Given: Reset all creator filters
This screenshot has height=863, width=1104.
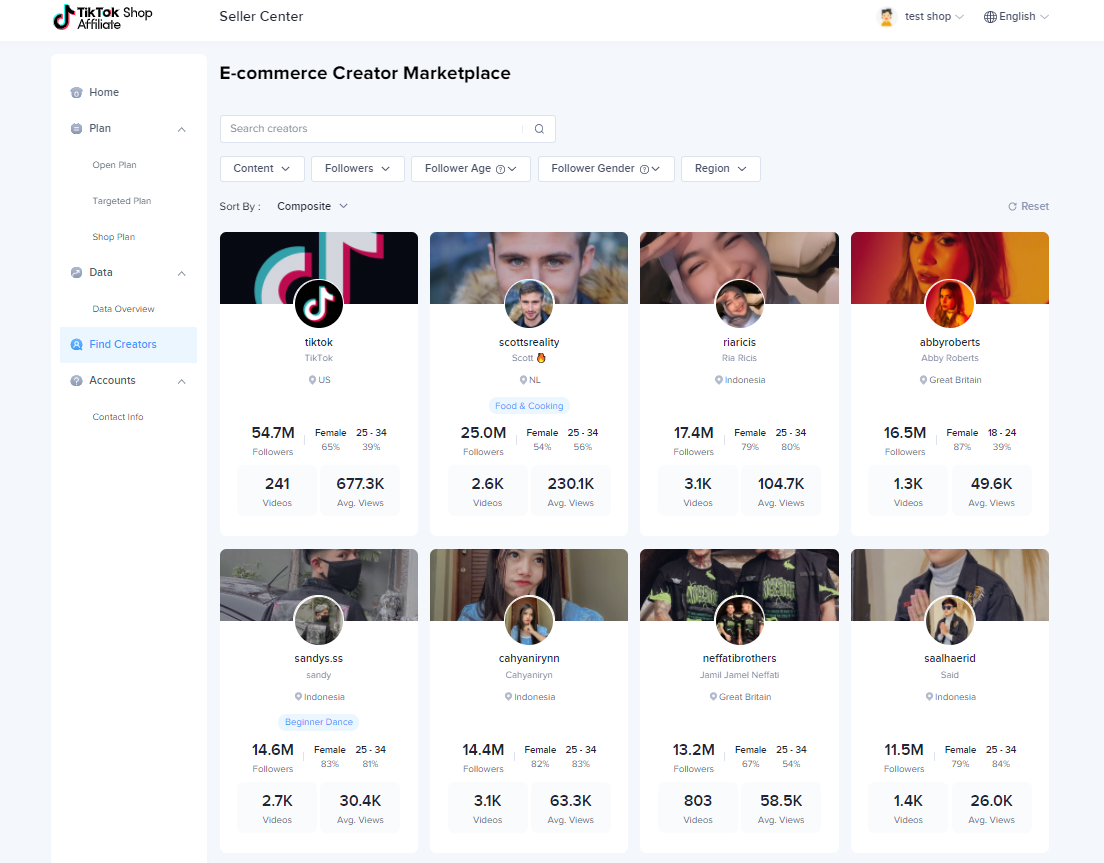Looking at the screenshot, I should [x=1028, y=206].
